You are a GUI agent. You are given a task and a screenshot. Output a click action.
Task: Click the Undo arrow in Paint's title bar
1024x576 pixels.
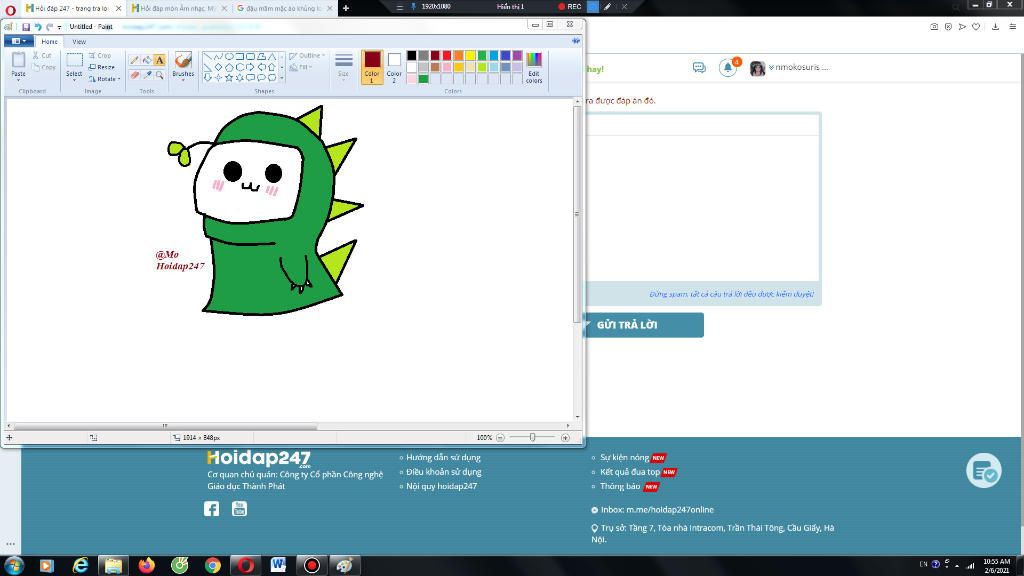point(38,27)
